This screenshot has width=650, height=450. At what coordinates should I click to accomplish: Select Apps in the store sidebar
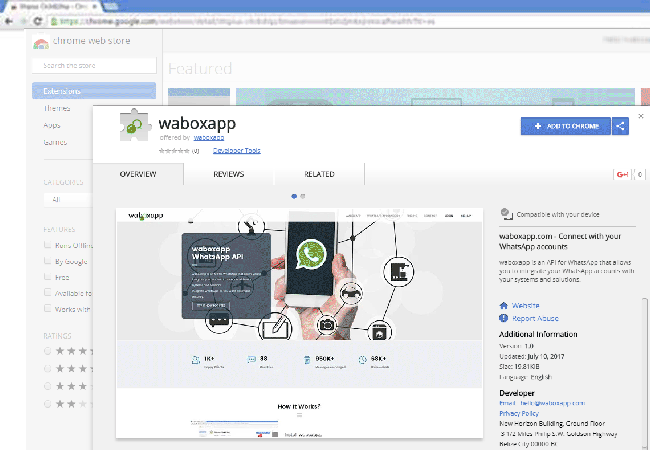click(52, 125)
